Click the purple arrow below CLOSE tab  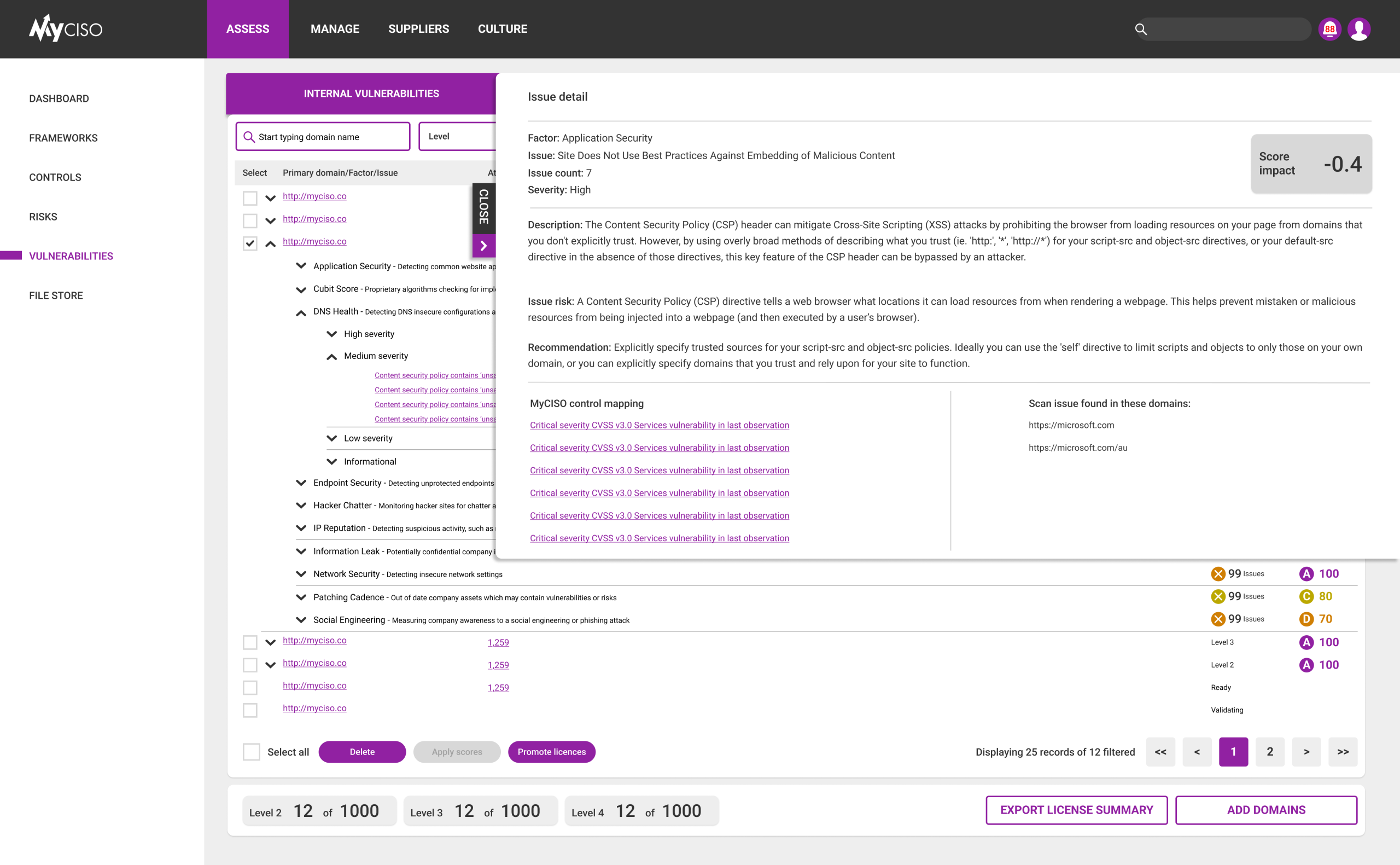point(483,246)
